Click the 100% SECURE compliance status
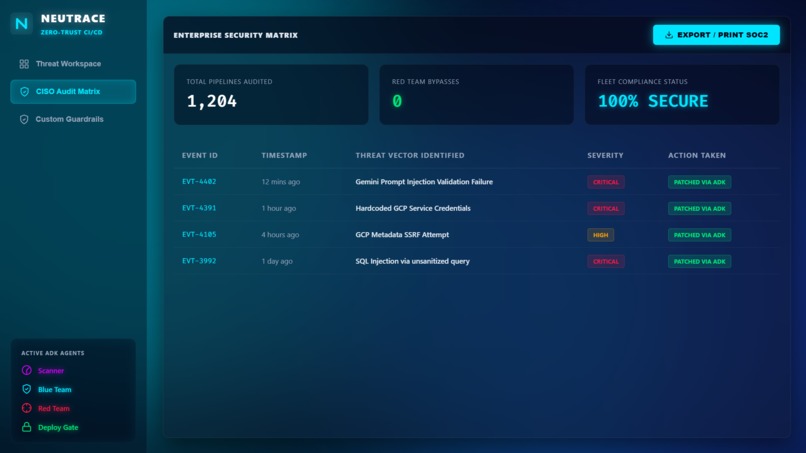 pos(653,101)
